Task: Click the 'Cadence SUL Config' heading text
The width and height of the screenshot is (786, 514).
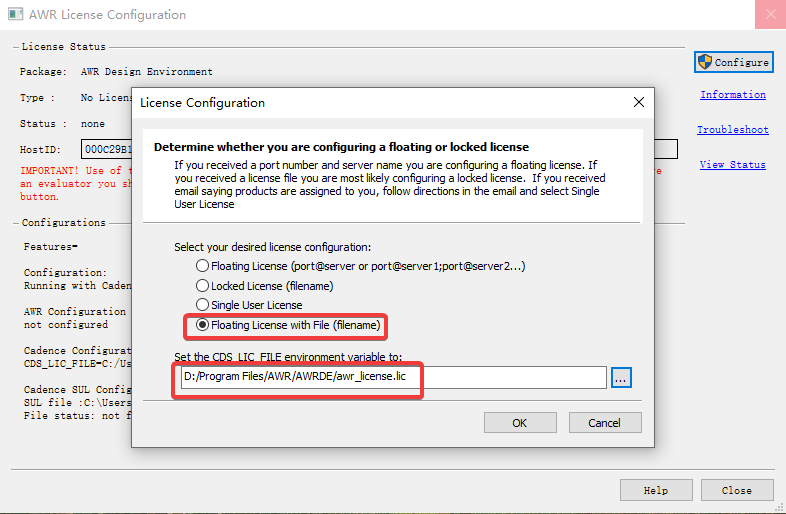Action: point(77,390)
